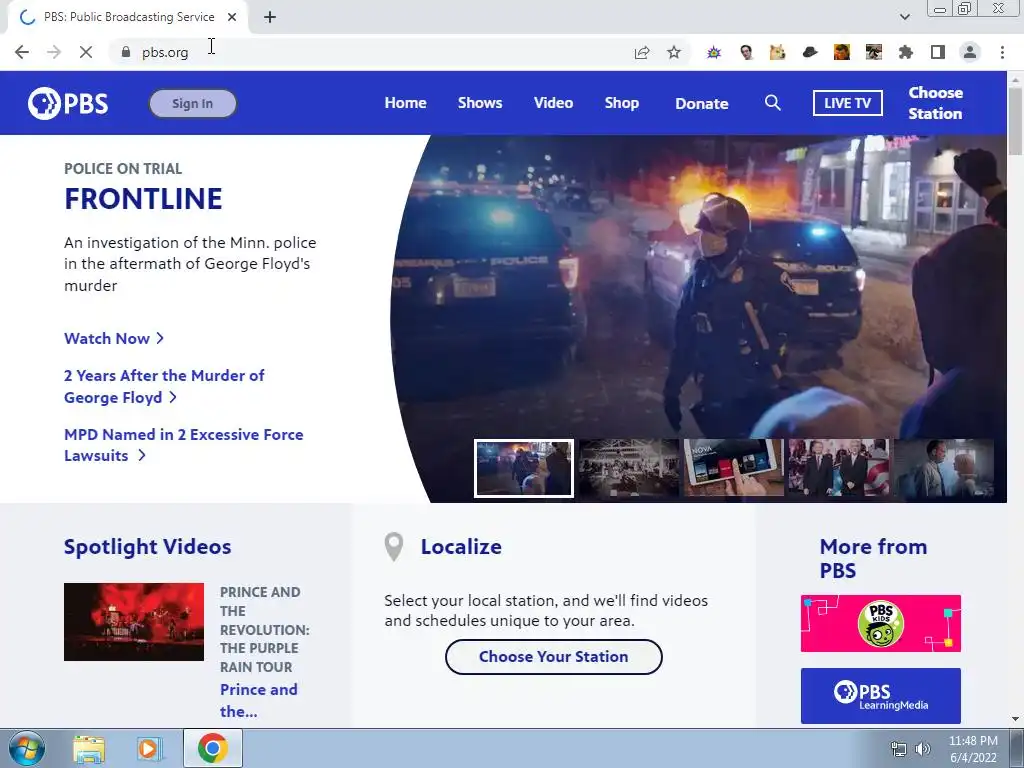This screenshot has width=1024, height=768.
Task: Select the last carousel thumbnail
Action: pos(944,468)
